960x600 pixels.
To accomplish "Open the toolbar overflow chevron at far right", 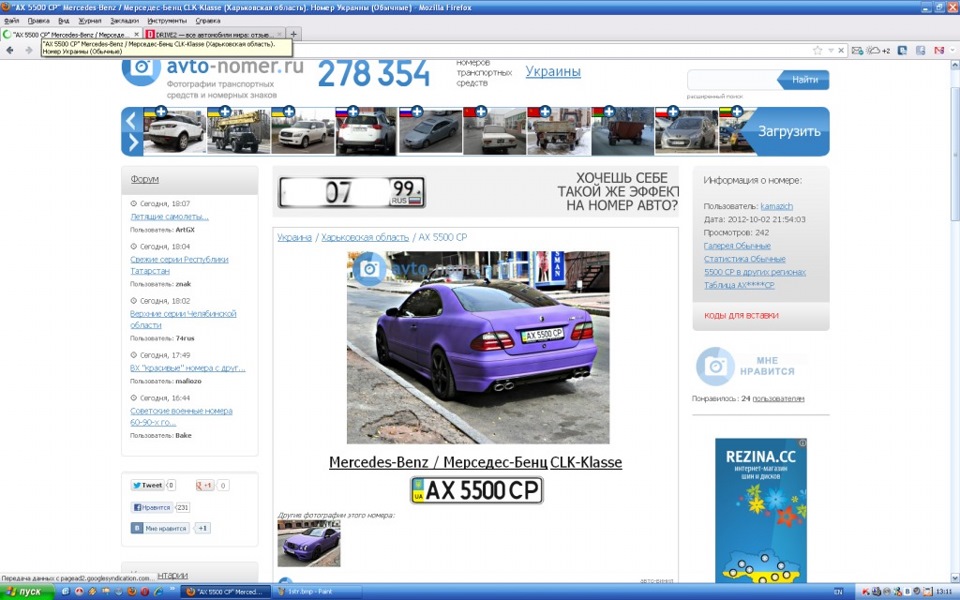I will 953,50.
